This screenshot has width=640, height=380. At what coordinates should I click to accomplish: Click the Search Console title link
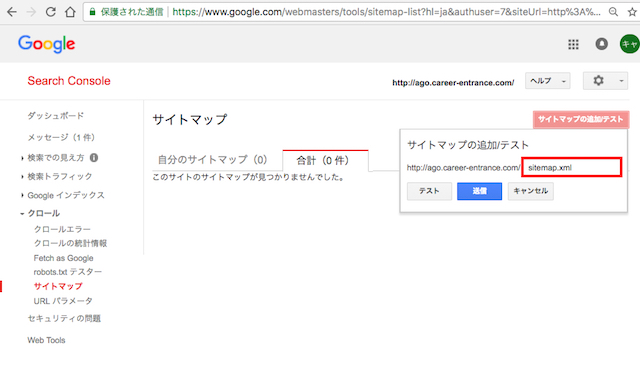(x=69, y=81)
